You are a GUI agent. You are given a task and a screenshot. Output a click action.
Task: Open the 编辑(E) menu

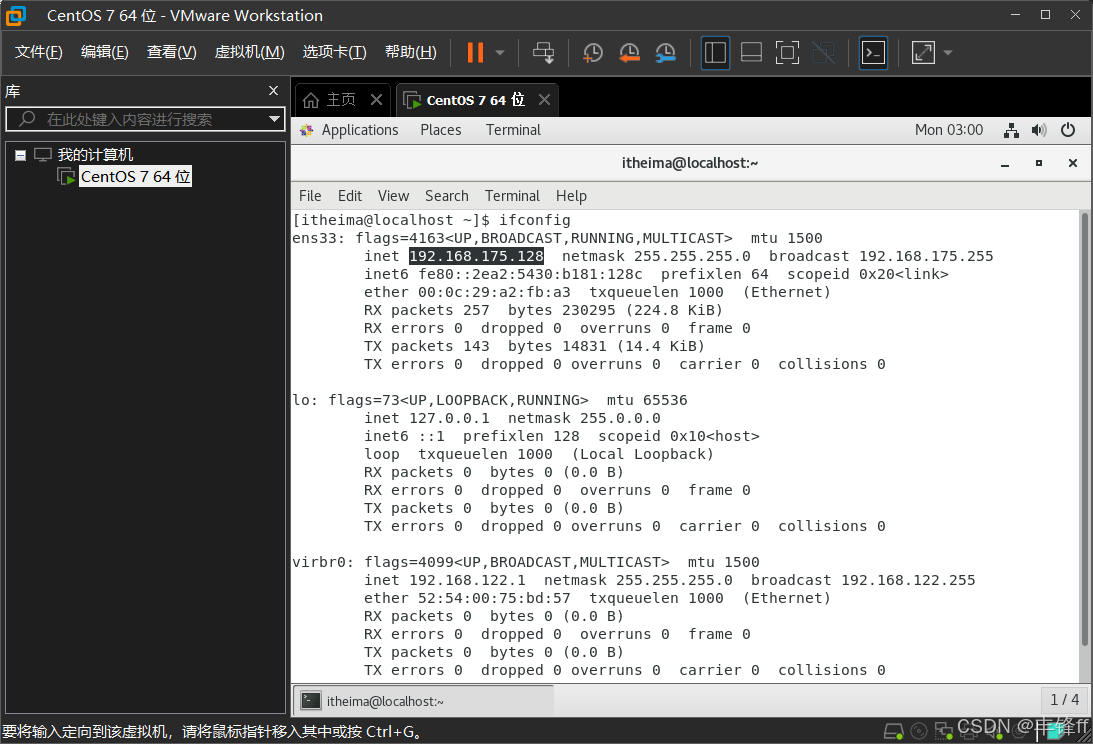(x=105, y=52)
